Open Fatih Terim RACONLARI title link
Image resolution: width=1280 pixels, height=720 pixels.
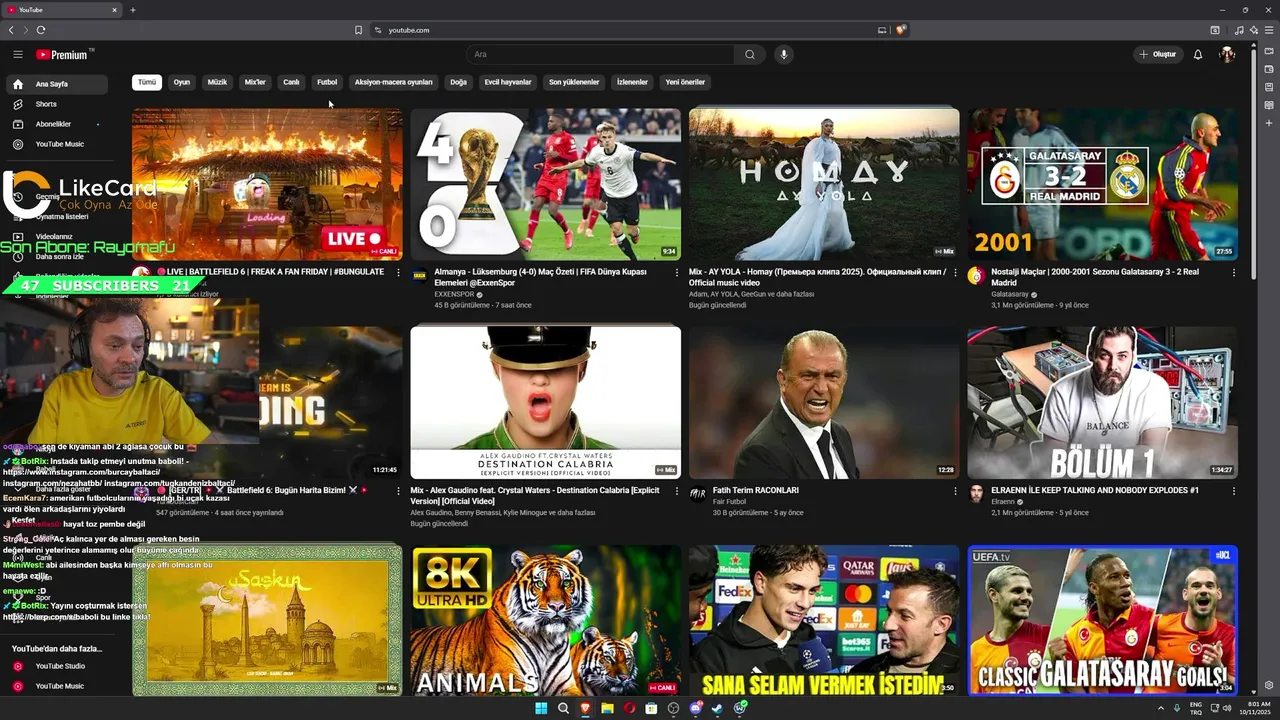(755, 491)
